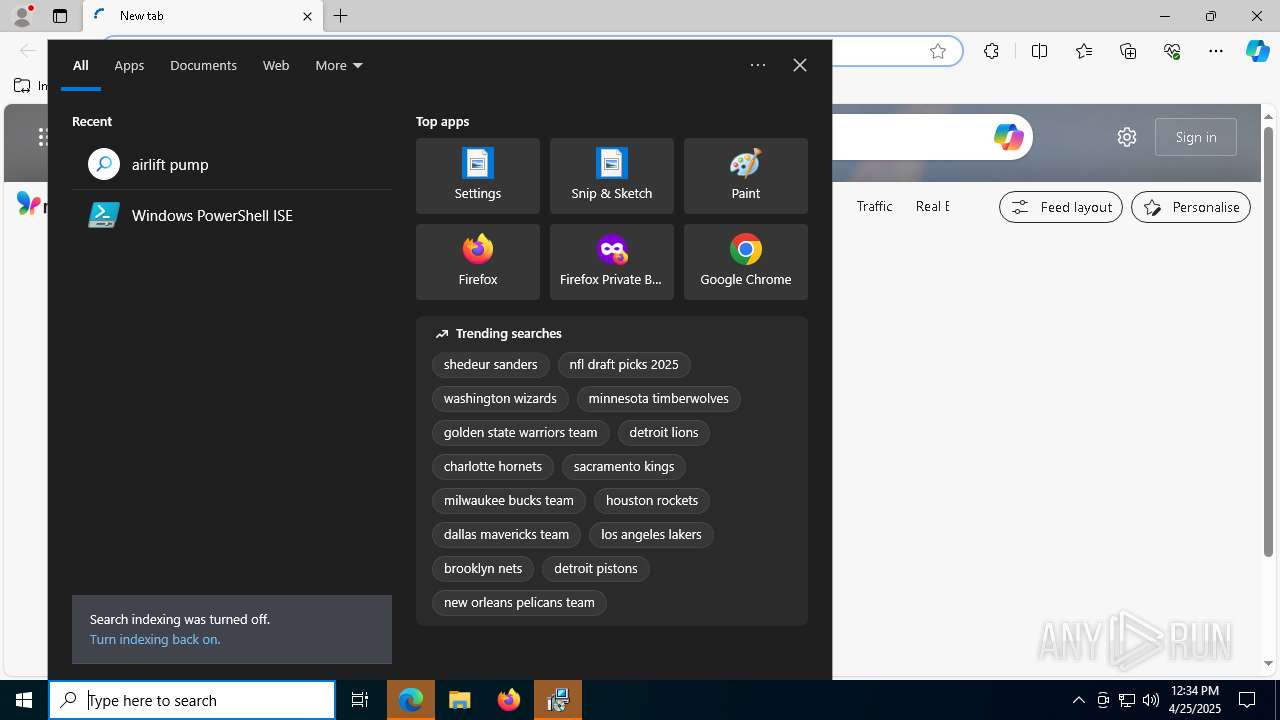Open Action Center notifications
This screenshot has width=1280, height=720.
point(1247,700)
